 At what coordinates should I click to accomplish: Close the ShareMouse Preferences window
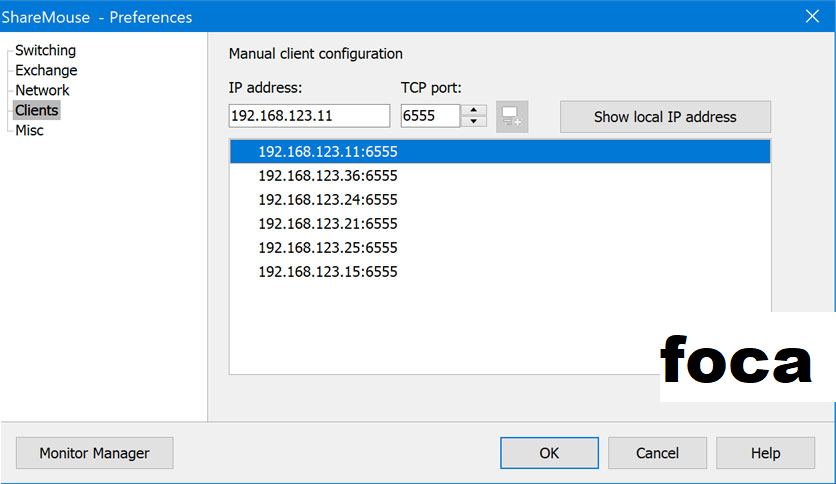coord(812,17)
